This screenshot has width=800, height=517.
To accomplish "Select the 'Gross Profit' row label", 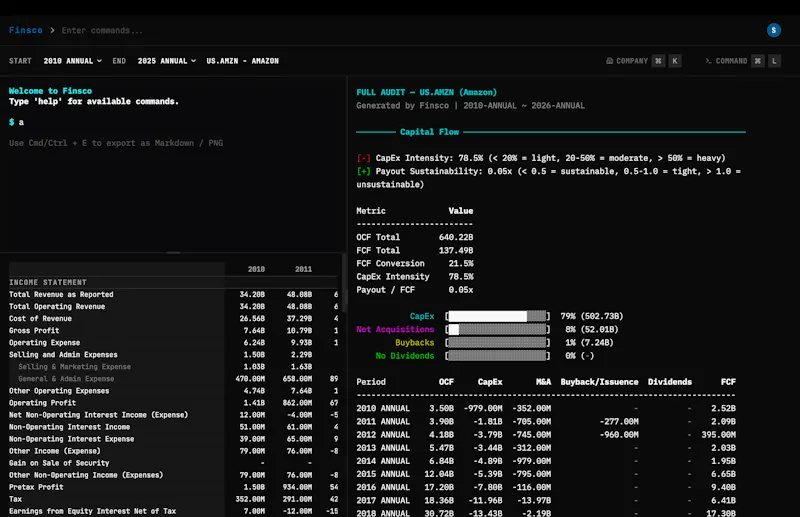I will tap(34, 331).
